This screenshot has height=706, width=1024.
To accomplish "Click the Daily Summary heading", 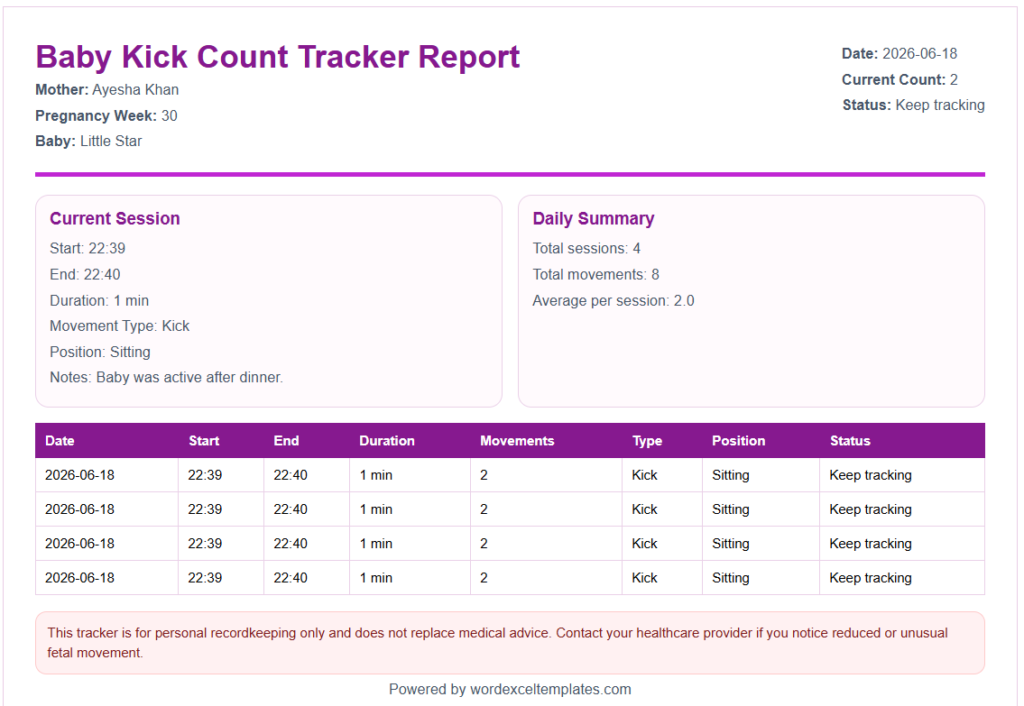I will (593, 218).
